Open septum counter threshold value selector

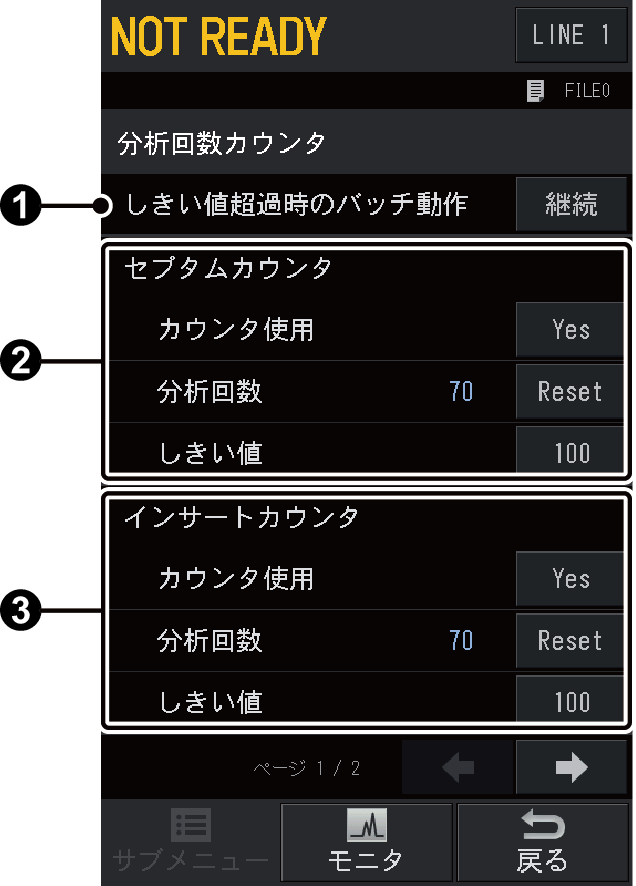570,451
